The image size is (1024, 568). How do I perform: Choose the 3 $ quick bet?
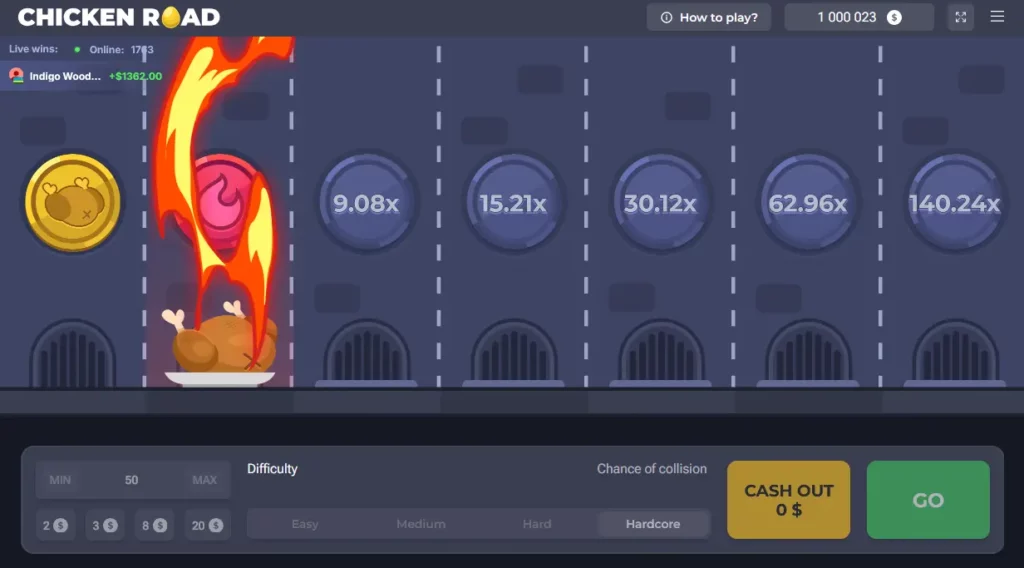click(104, 525)
